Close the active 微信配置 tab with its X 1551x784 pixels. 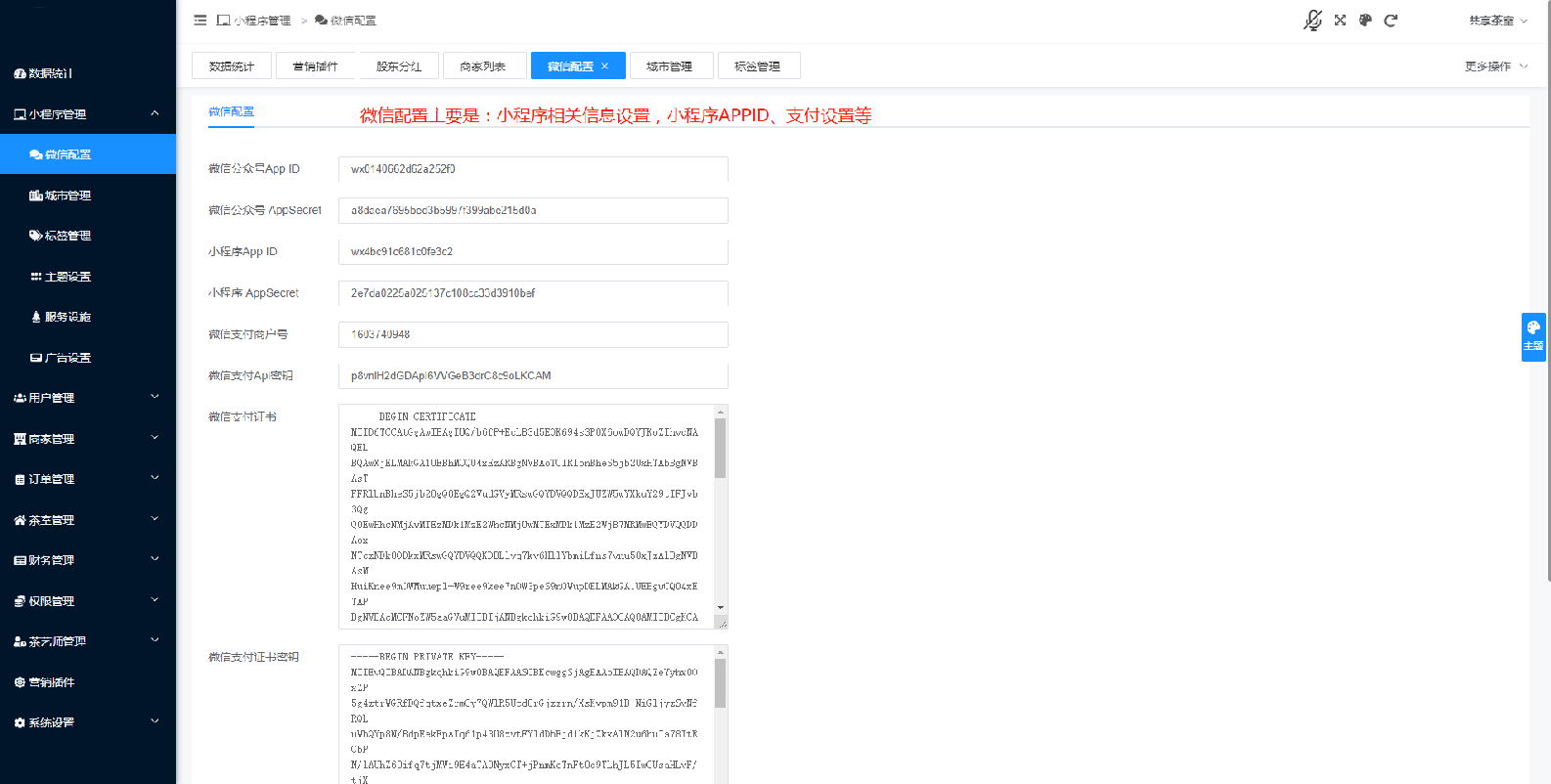605,65
